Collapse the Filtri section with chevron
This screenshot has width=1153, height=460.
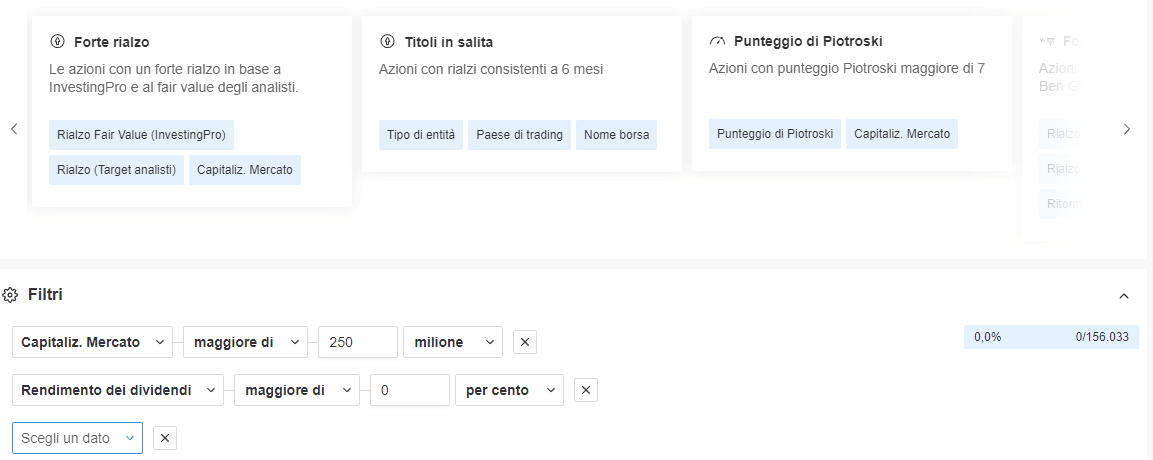(1123, 296)
